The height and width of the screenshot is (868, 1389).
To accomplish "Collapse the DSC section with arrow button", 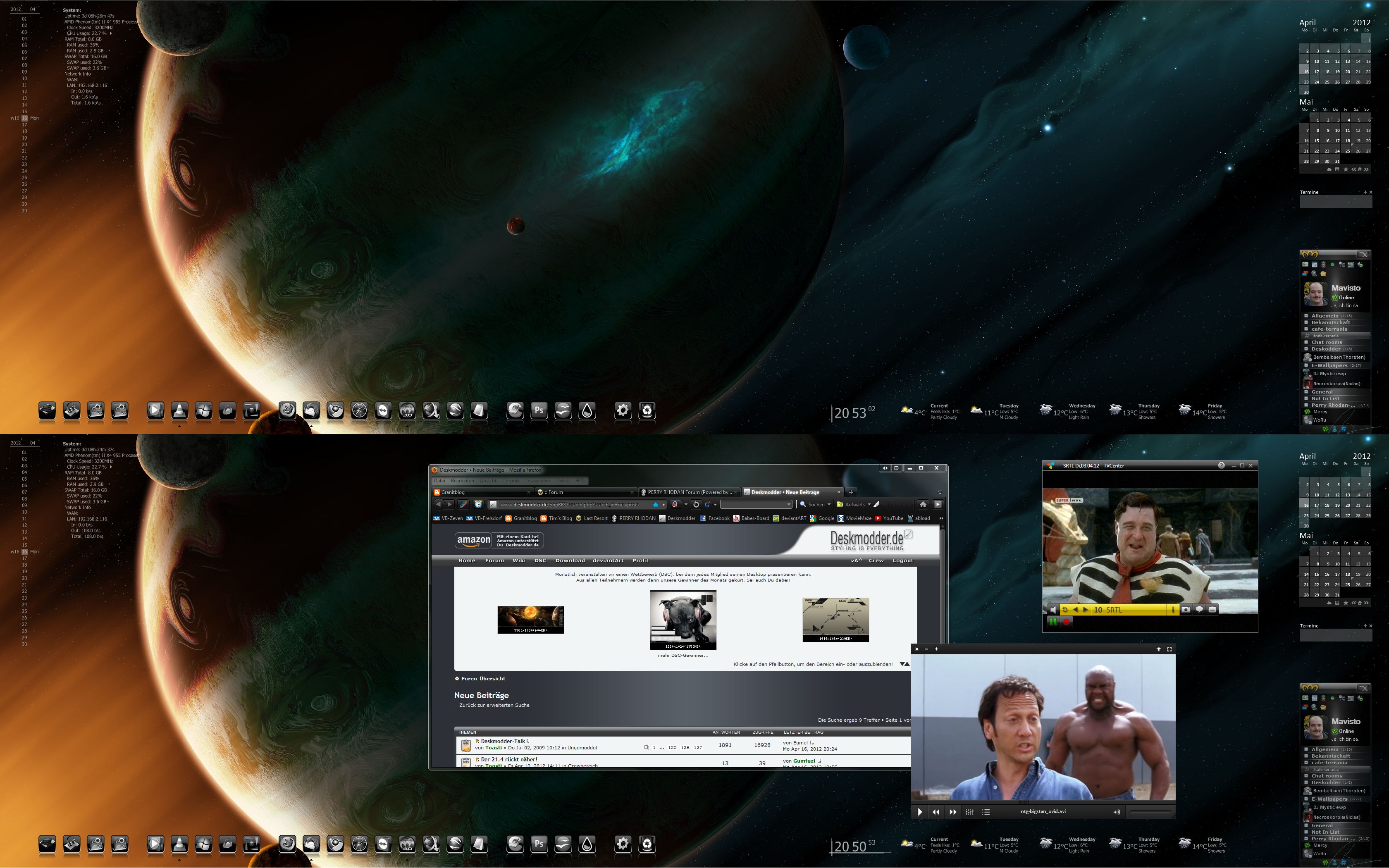I will point(905,664).
